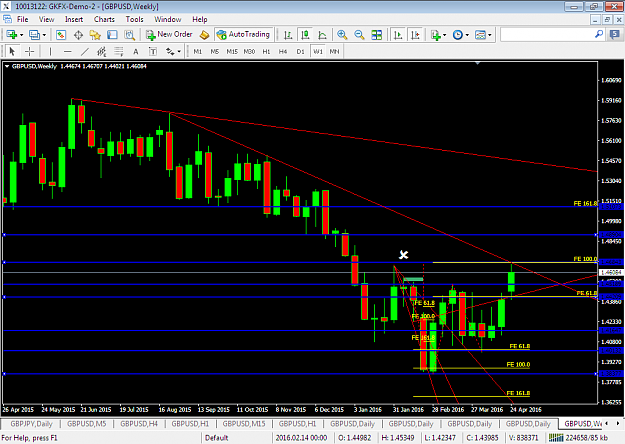The width and height of the screenshot is (625, 444).
Task: Switch chart to Line Chart mode
Action: tap(322, 35)
